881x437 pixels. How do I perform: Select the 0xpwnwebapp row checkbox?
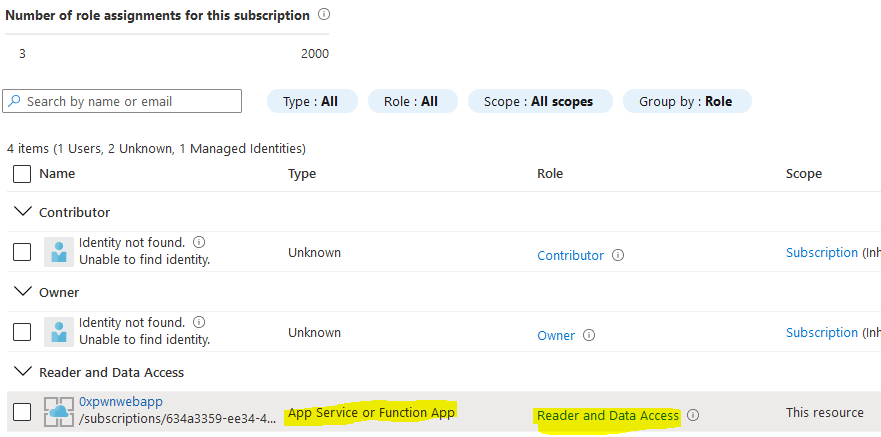click(x=22, y=412)
